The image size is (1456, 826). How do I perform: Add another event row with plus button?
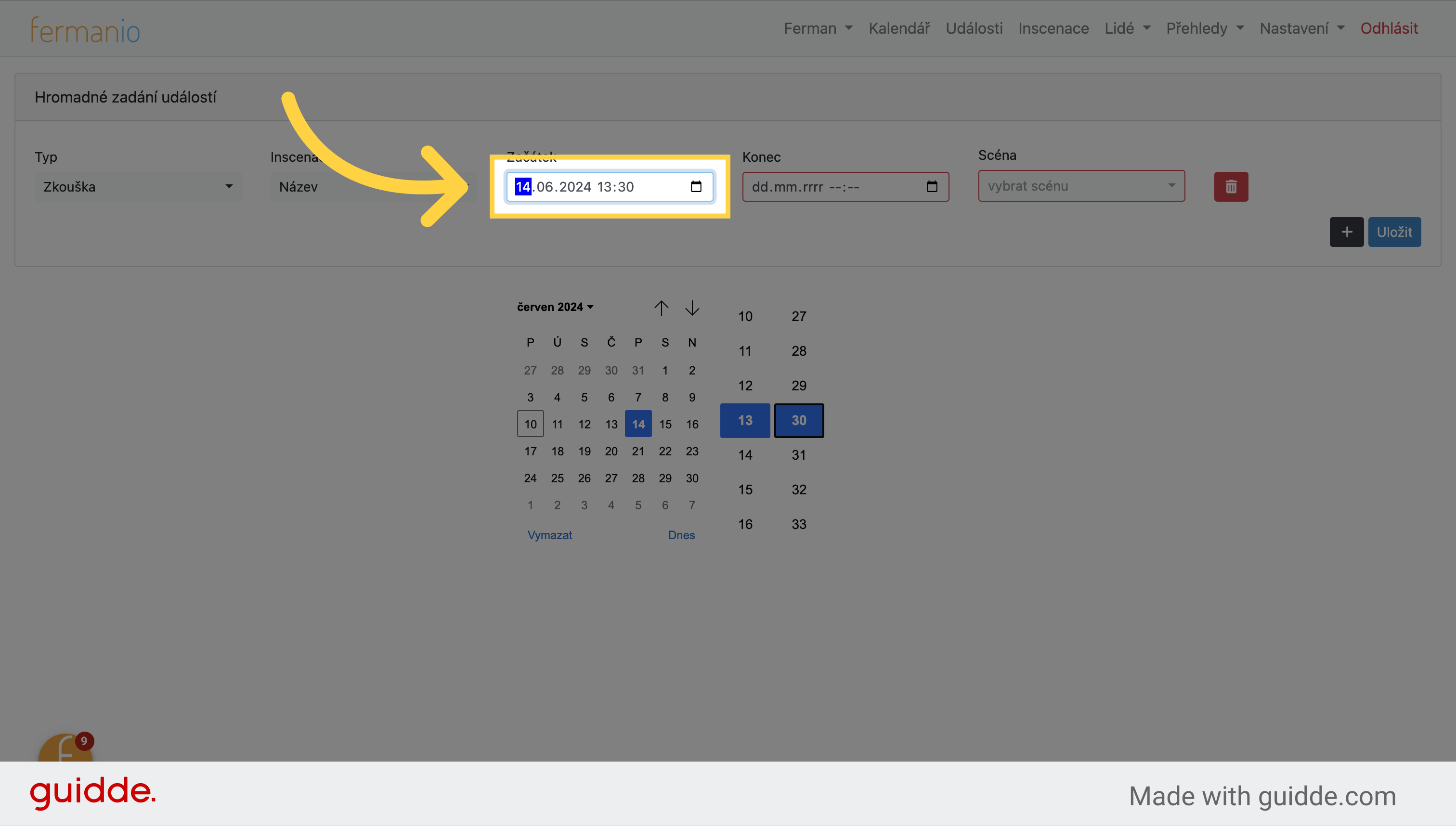pos(1347,232)
